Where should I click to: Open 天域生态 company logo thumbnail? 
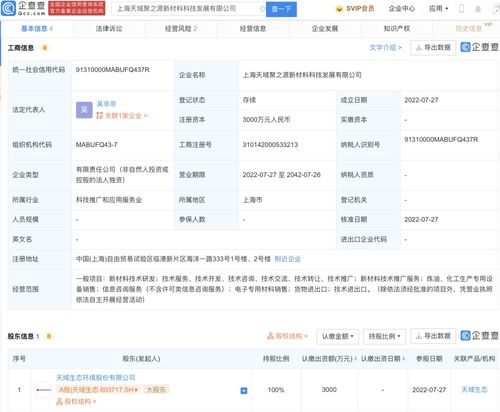pos(44,390)
